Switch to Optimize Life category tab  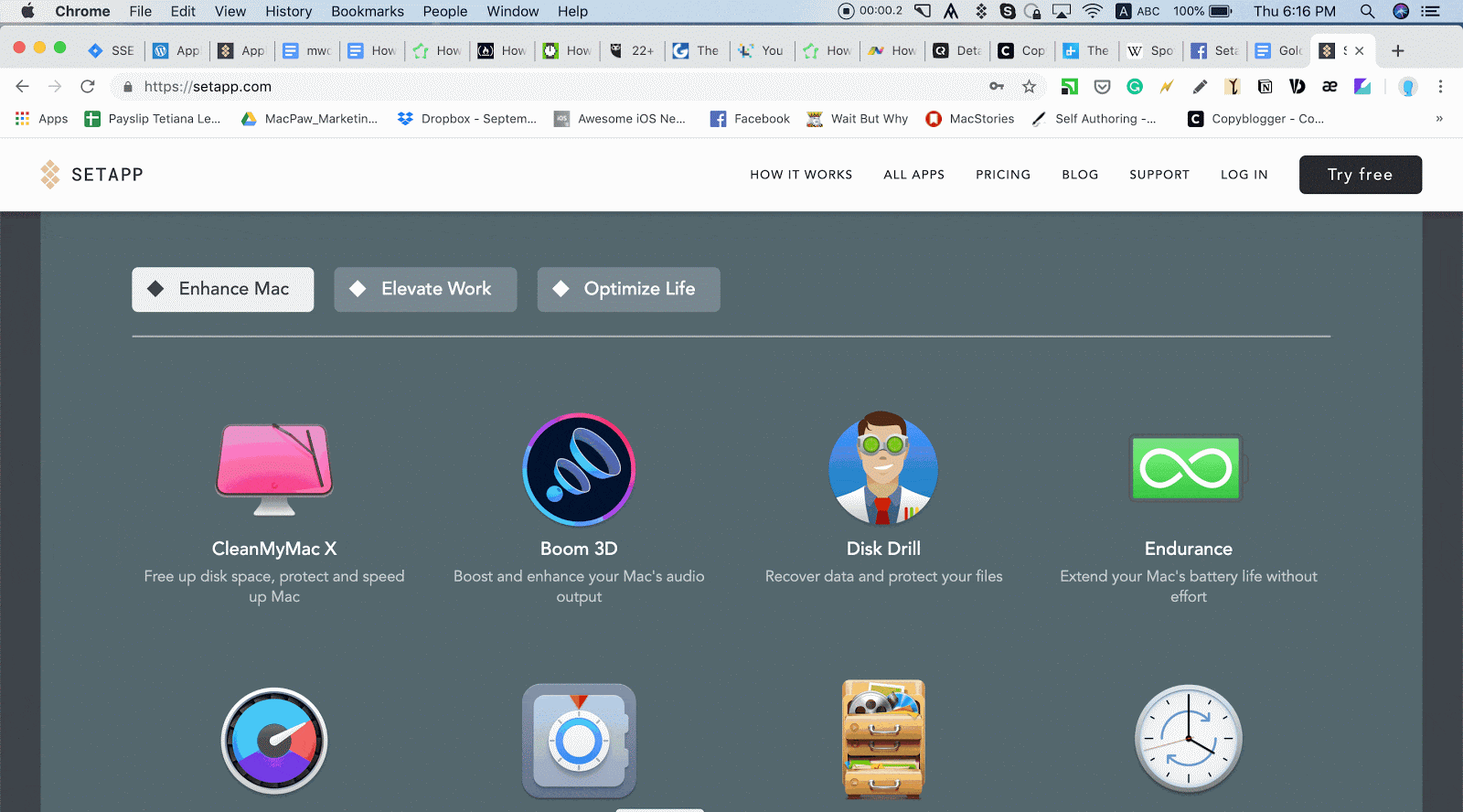[x=628, y=289]
